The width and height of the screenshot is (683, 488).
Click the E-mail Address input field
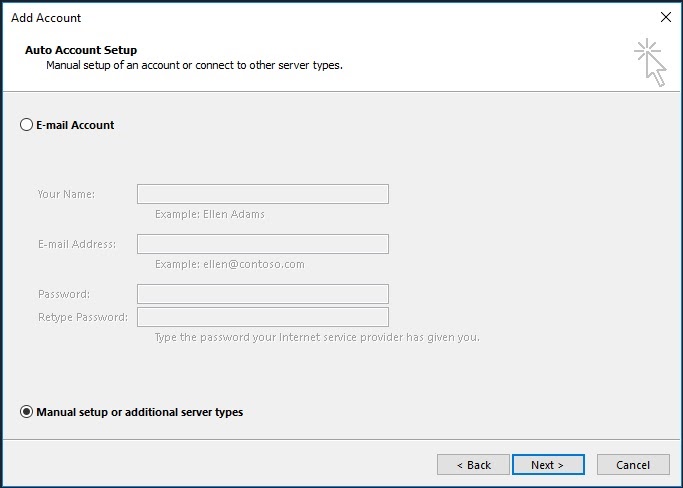coord(262,244)
